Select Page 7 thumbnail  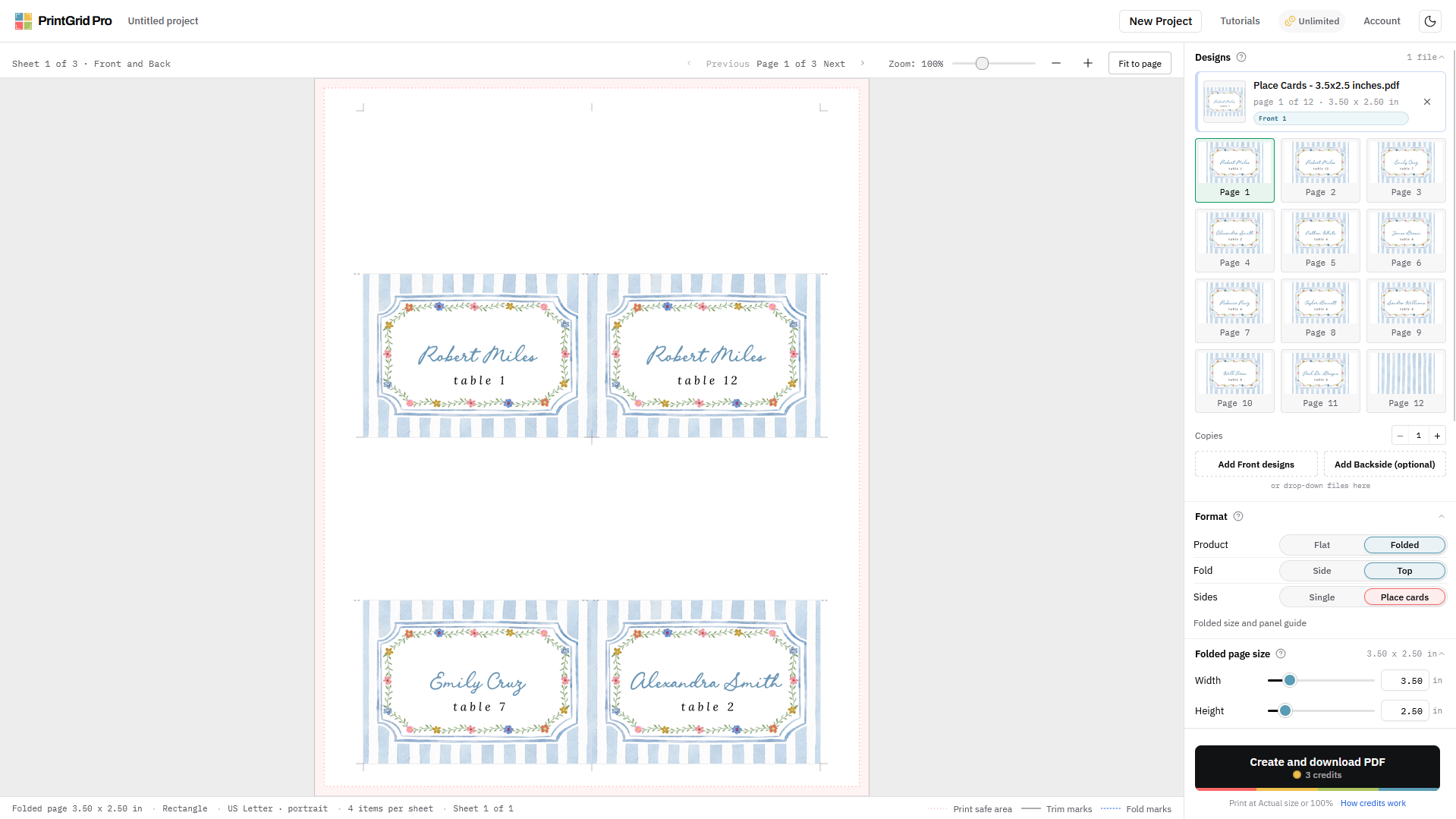[1234, 310]
